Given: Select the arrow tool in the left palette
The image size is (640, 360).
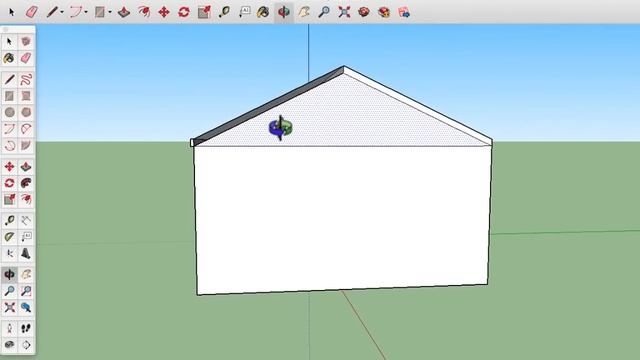Looking at the screenshot, I should [10, 41].
